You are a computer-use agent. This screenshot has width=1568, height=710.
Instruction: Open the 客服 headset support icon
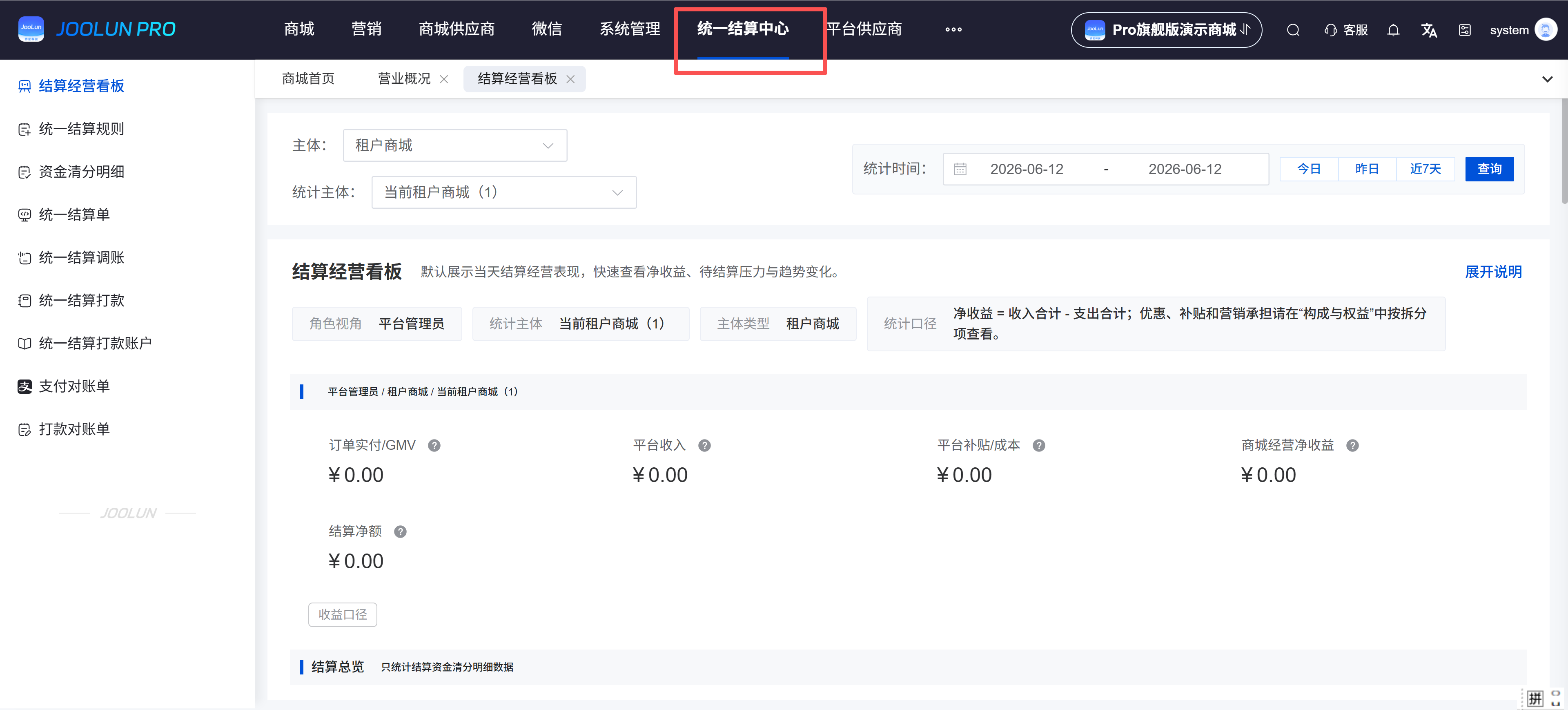[x=1331, y=30]
